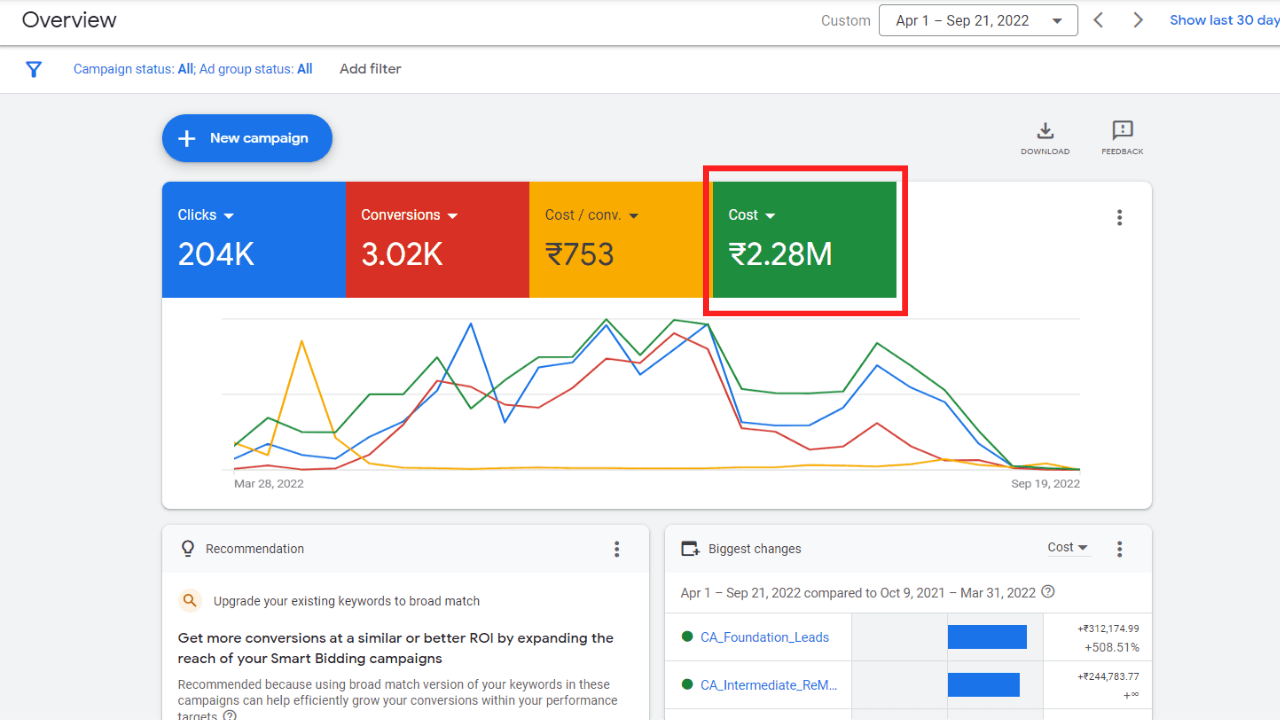Screen dimensions: 1280x720
Task: Open the Apr 1 – Sep 21, 2022 date picker
Action: click(x=978, y=20)
